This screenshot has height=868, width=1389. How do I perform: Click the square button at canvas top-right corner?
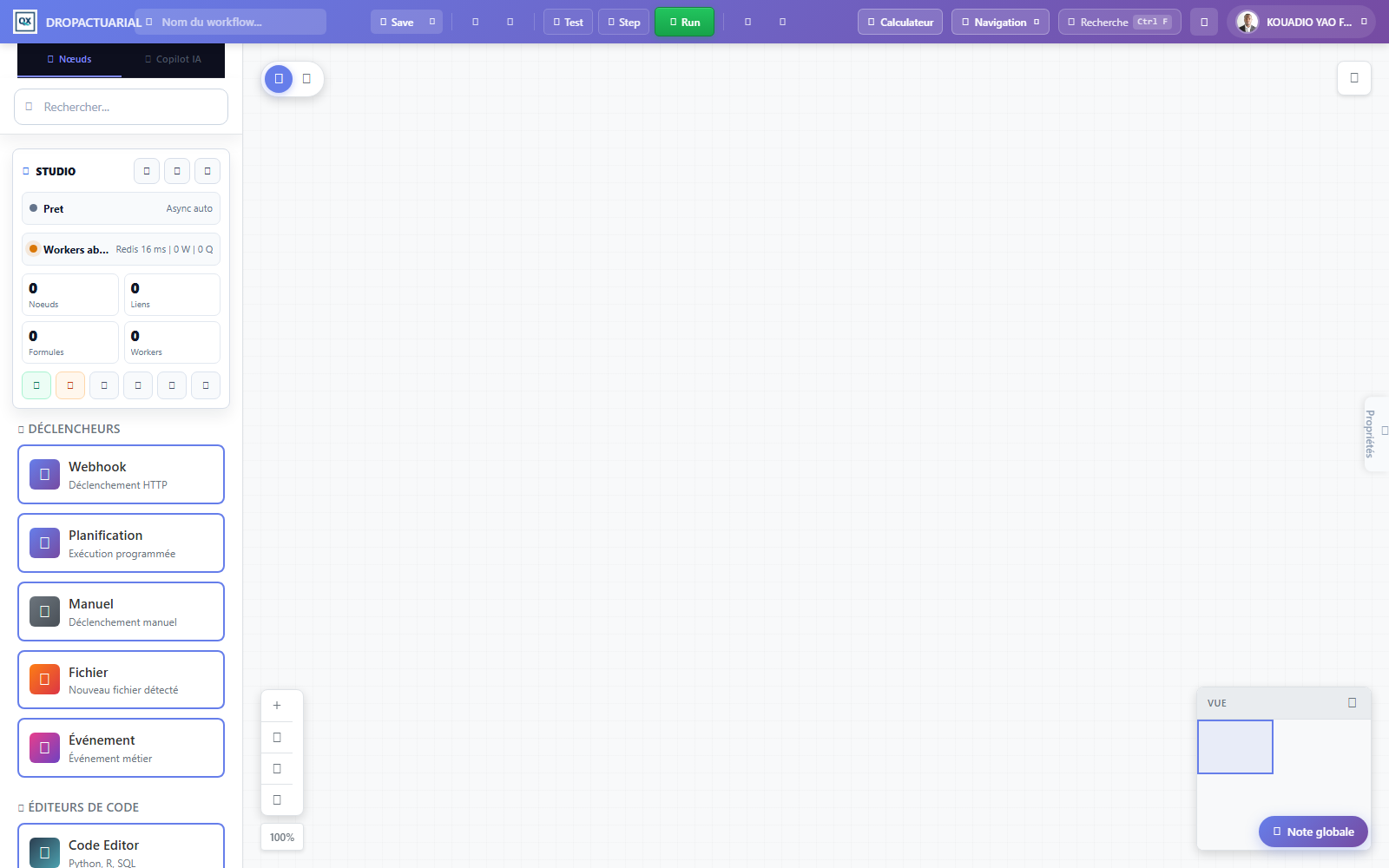pyautogui.click(x=1354, y=78)
